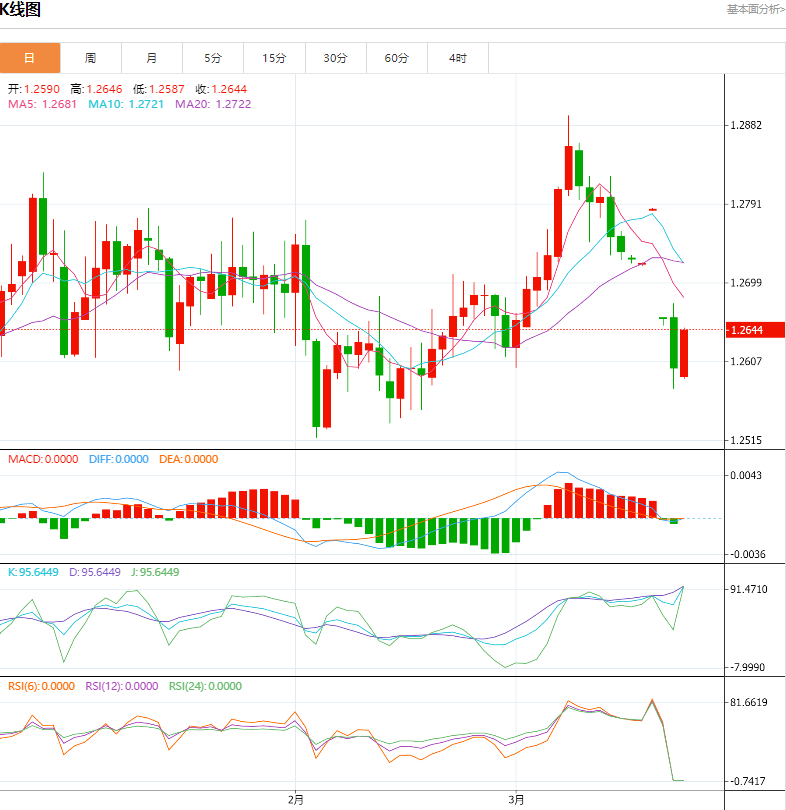The width and height of the screenshot is (786, 810).
Task: Click the MA20 legend label
Action: [x=213, y=104]
